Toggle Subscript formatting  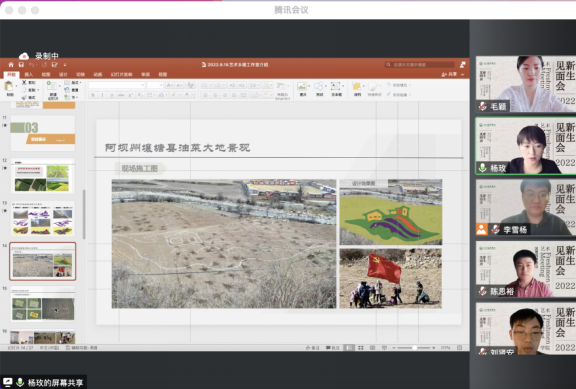tap(140, 95)
